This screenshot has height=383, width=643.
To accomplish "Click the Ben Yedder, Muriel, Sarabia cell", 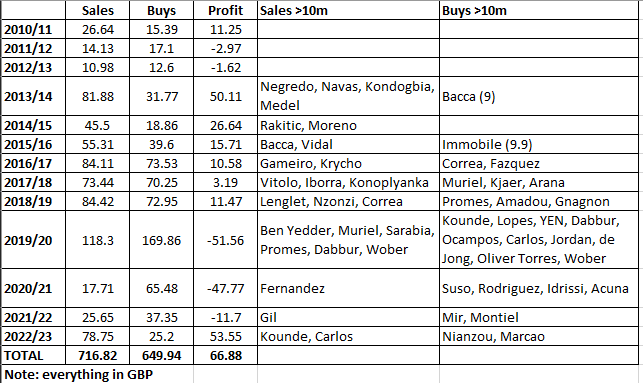I will pyautogui.click(x=348, y=240).
